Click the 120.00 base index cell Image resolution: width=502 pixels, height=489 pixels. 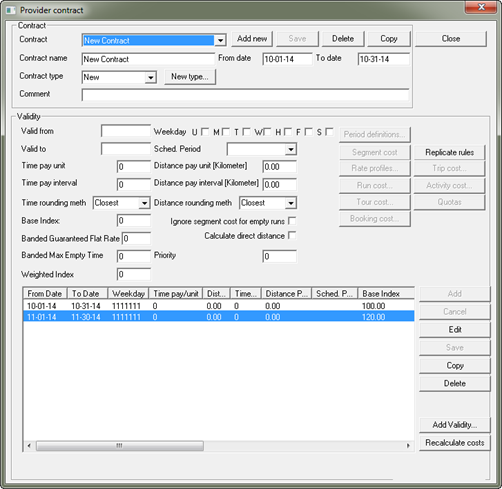click(x=373, y=317)
